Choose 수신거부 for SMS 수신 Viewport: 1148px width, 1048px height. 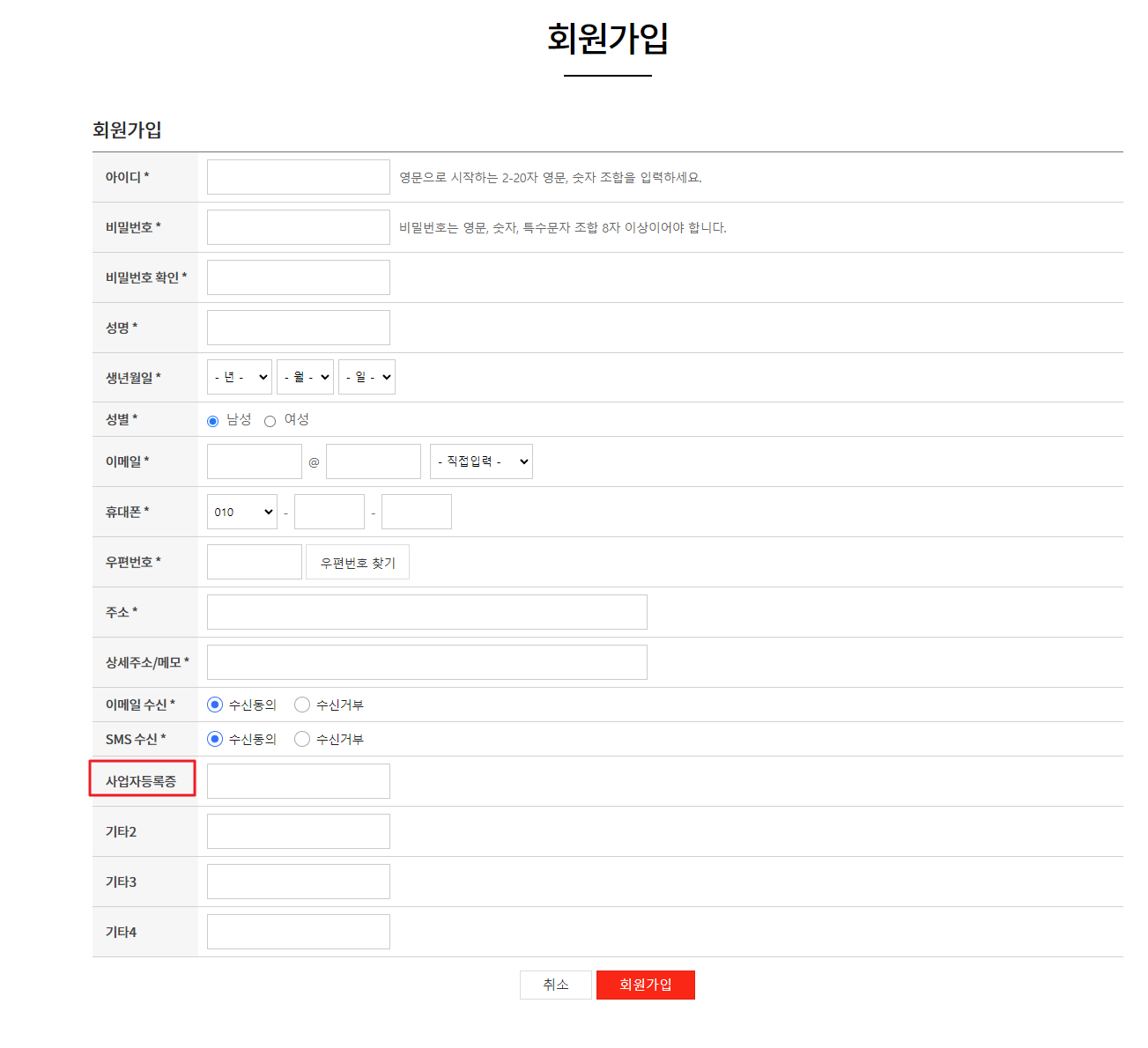coord(302,739)
